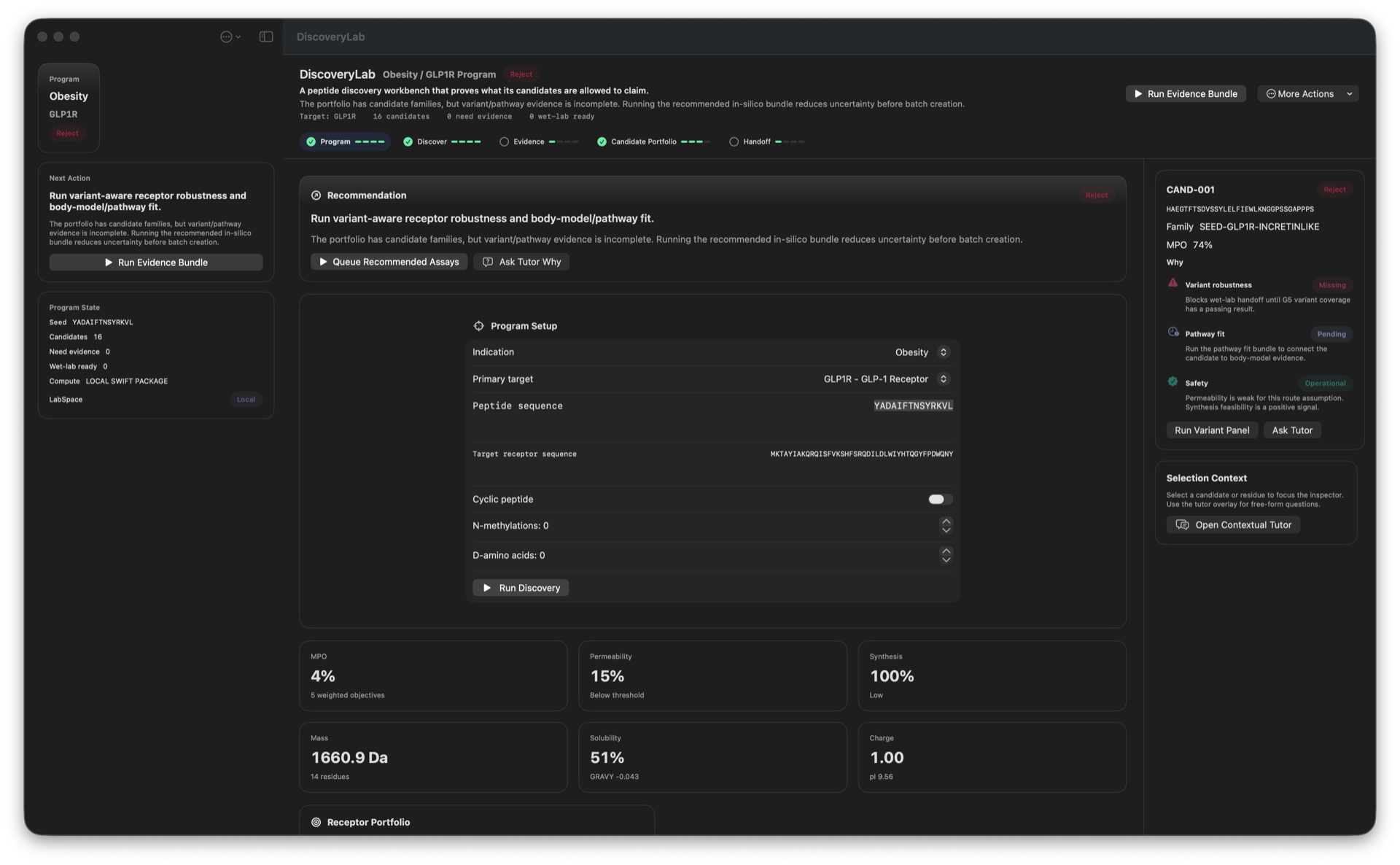Screen dimensions: 1400x865
Task: Click Queue Recommended Assays button
Action: click(389, 262)
